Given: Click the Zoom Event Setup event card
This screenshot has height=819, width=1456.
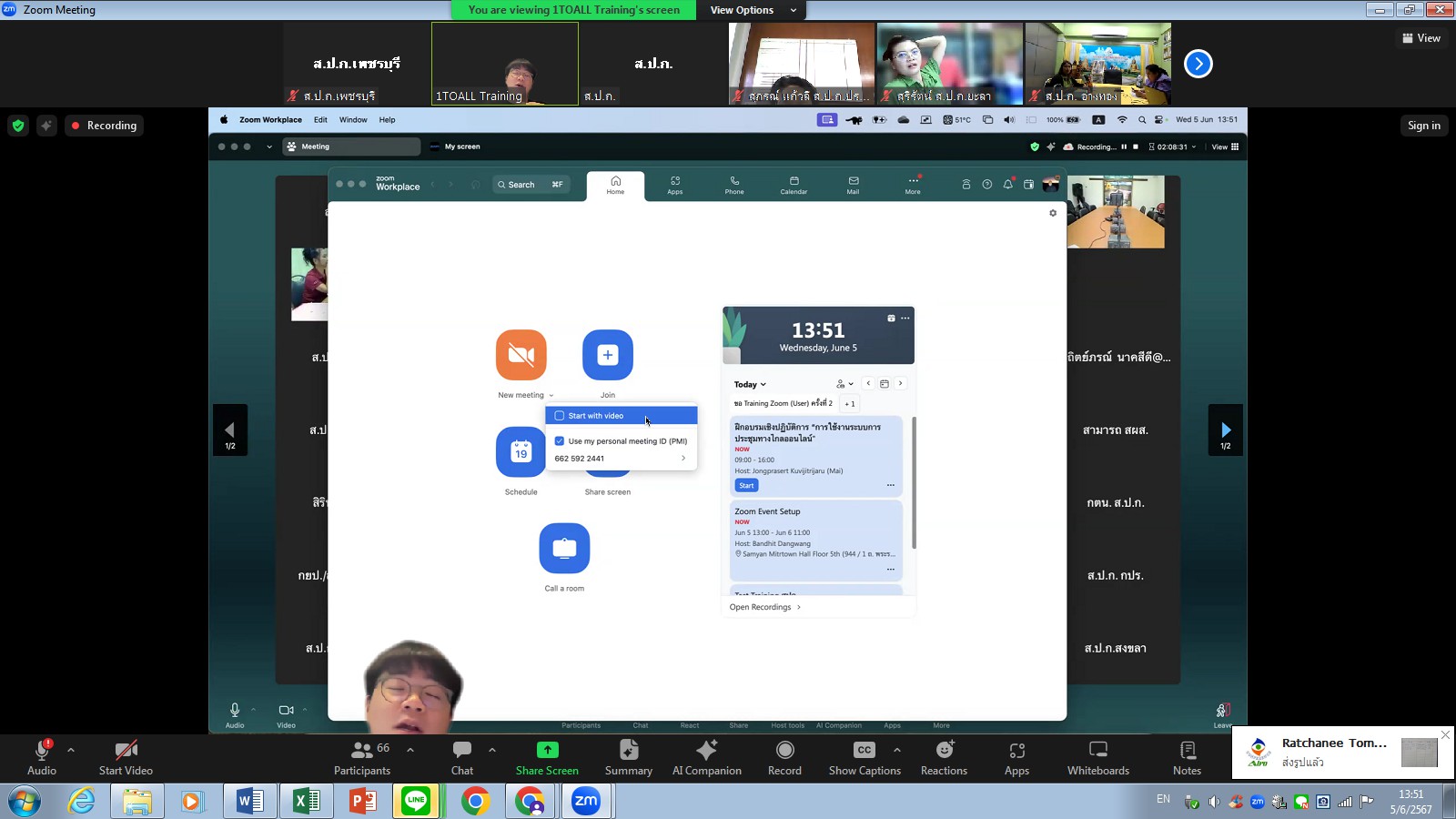Looking at the screenshot, I should click(815, 541).
